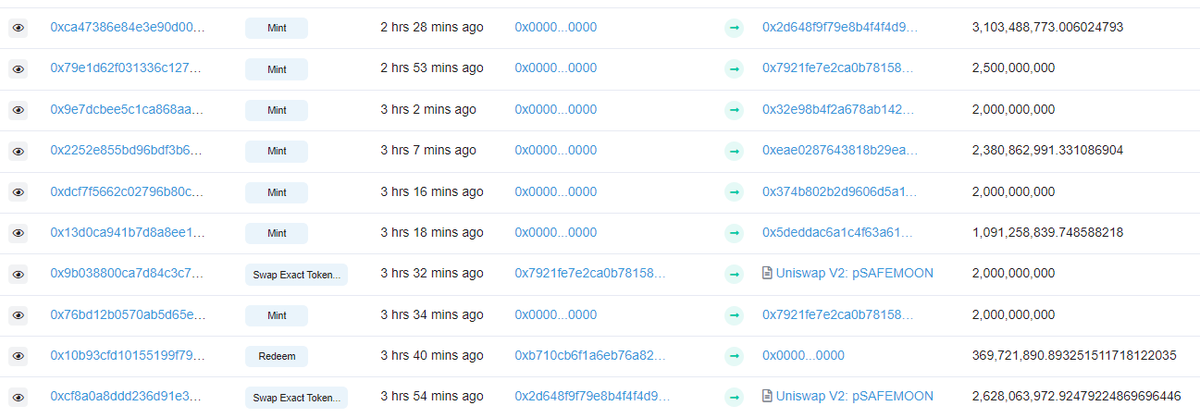
Task: Click the green arrow in the 3 hrs 32 mins row
Action: [x=735, y=274]
